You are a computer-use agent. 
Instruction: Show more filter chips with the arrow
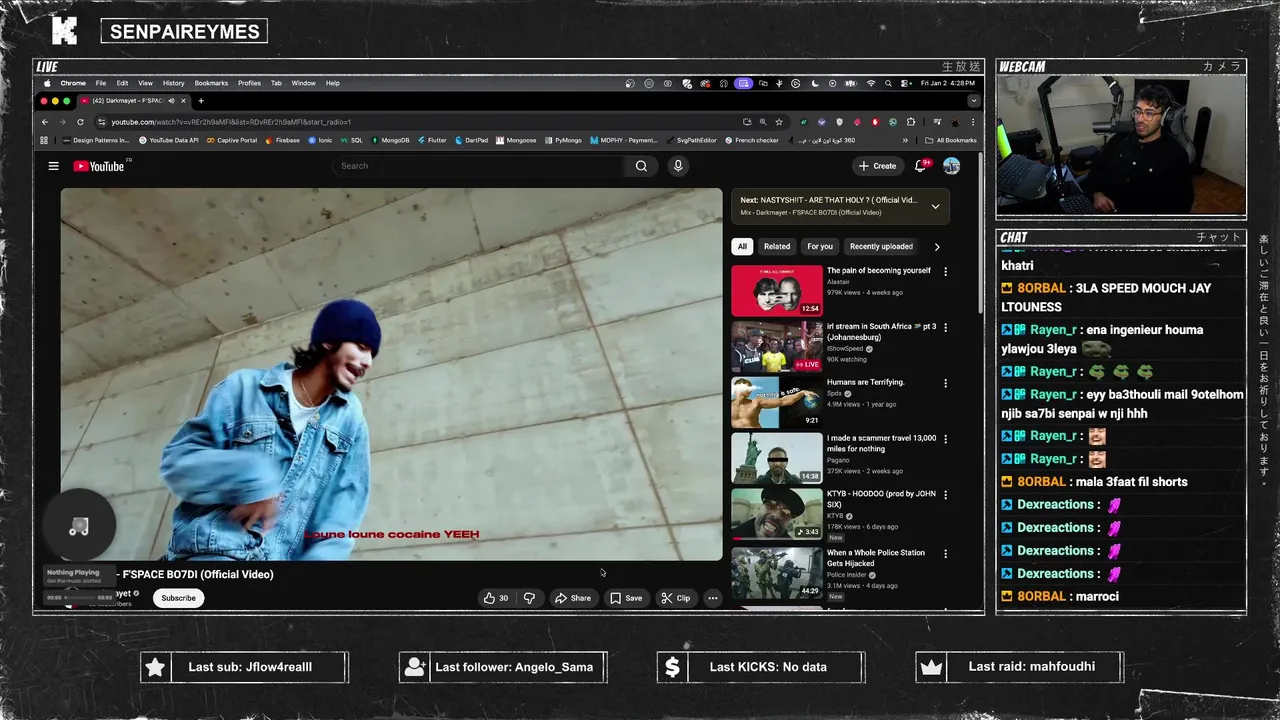[936, 246]
